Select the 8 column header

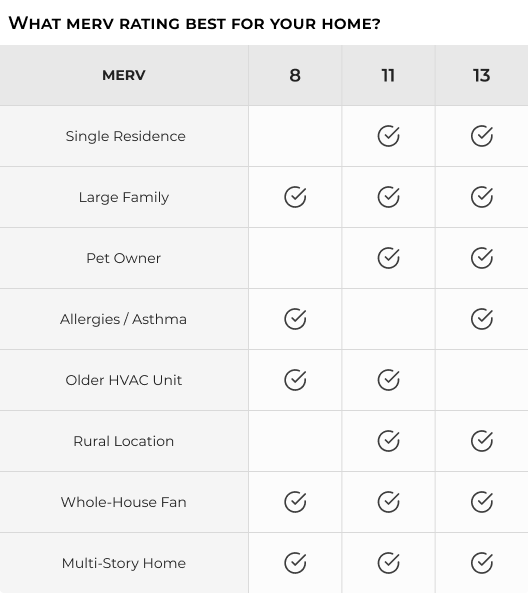(x=295, y=75)
